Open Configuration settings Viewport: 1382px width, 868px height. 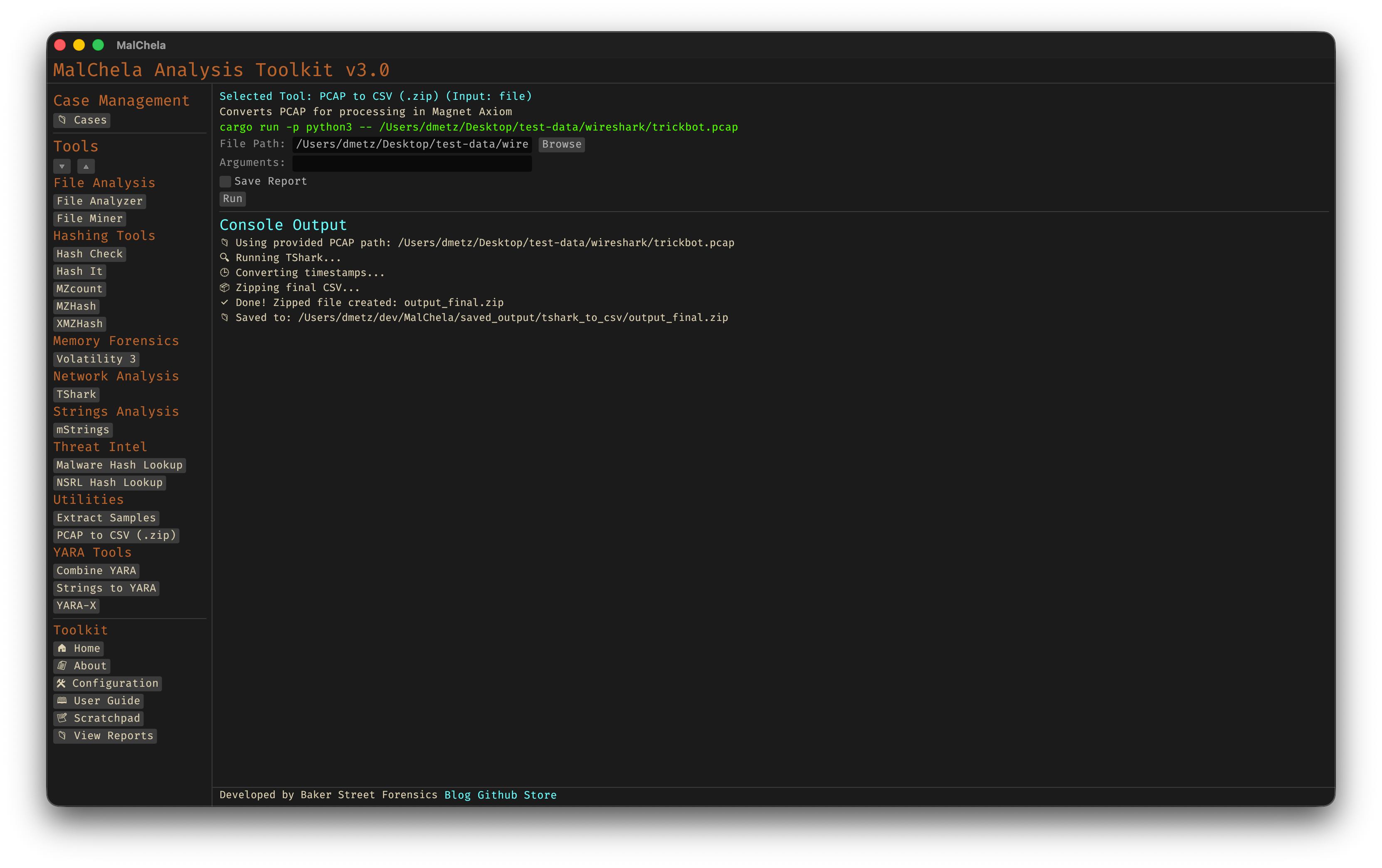tap(108, 683)
